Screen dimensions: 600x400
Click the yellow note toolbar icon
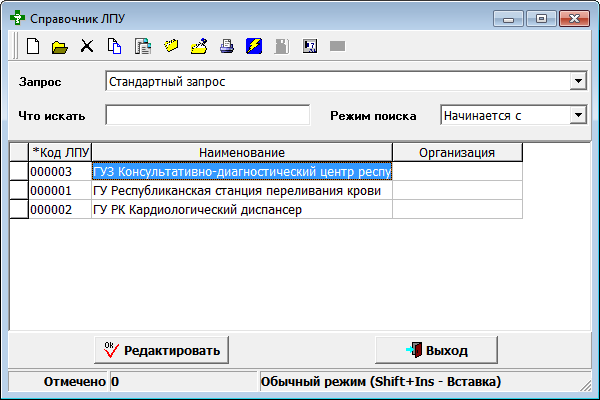point(170,46)
